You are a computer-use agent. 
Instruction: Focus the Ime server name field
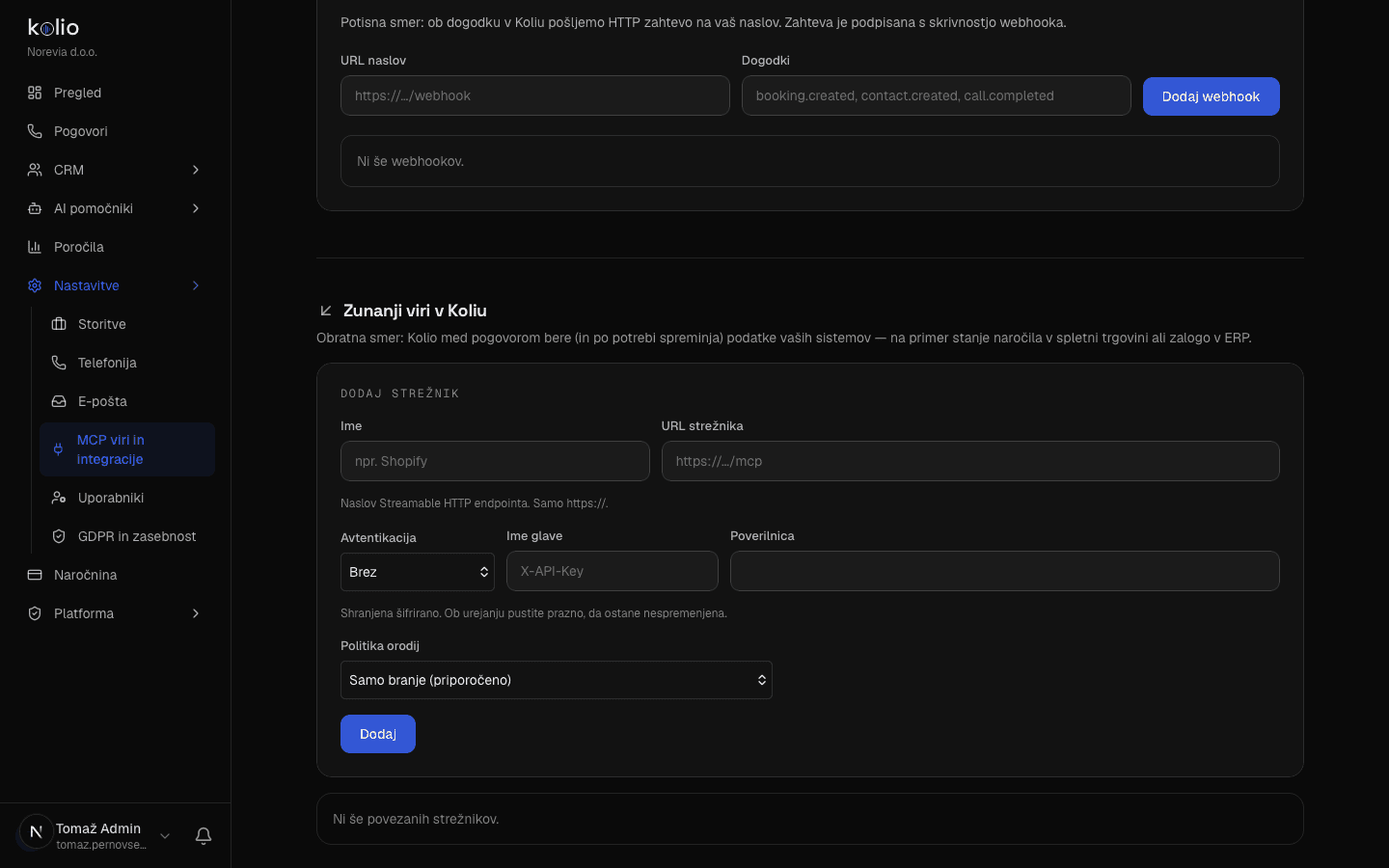click(x=495, y=461)
